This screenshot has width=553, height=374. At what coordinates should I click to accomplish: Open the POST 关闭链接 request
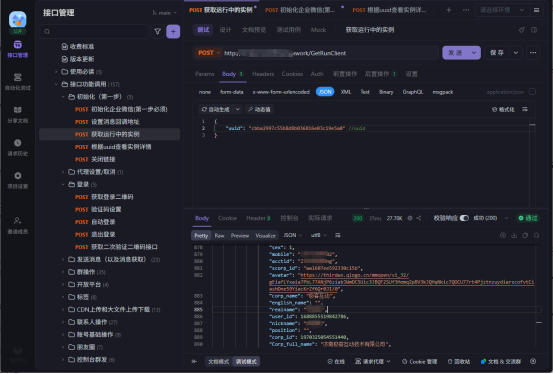pyautogui.click(x=109, y=159)
